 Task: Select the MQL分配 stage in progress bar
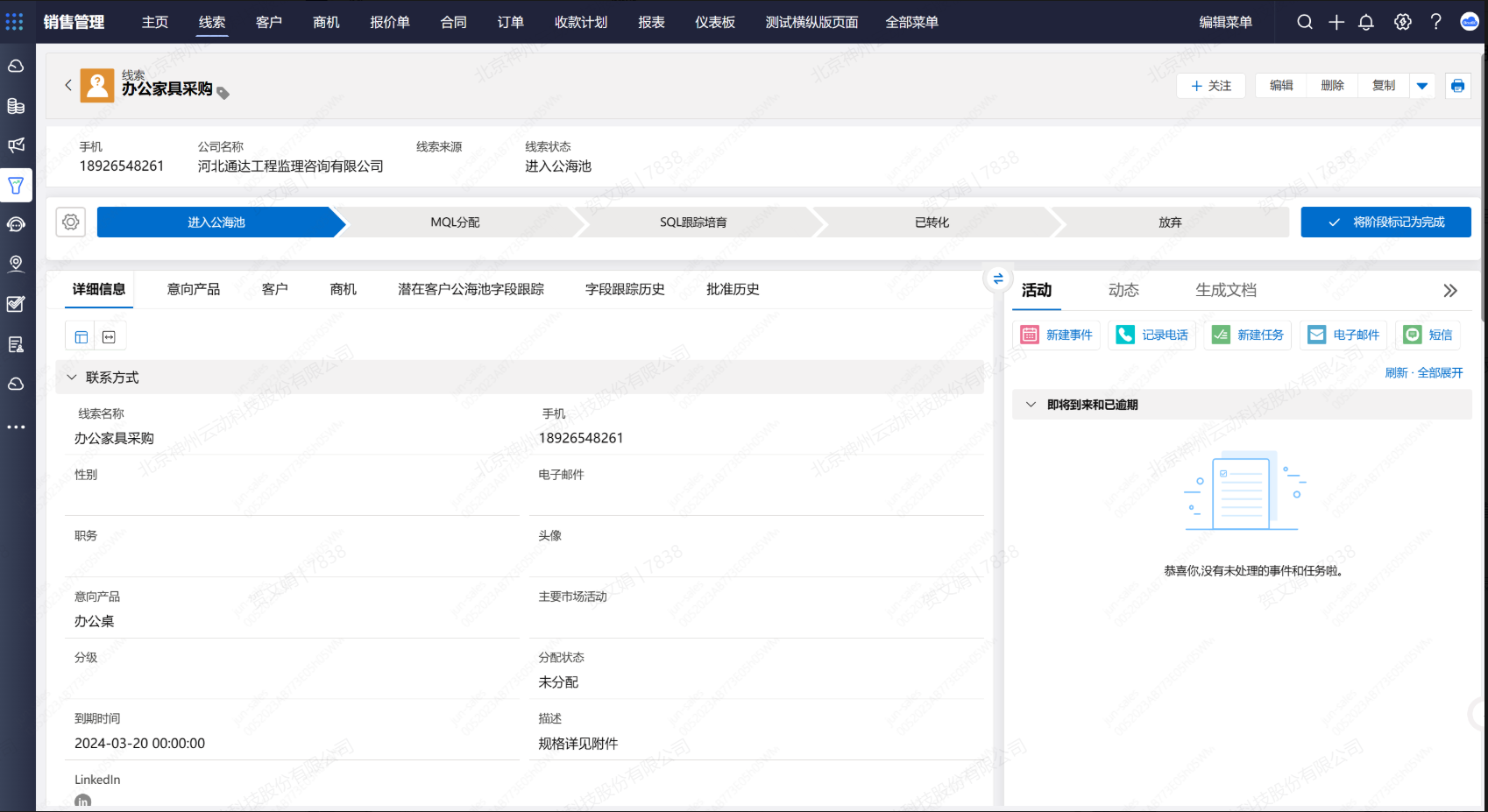coord(455,222)
